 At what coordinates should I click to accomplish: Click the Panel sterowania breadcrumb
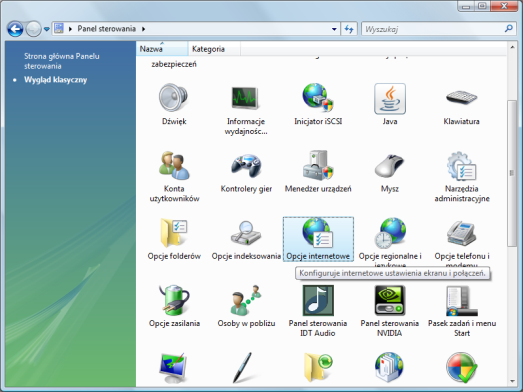point(106,29)
